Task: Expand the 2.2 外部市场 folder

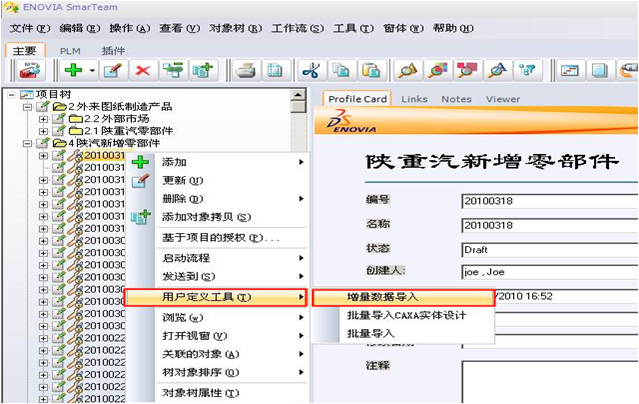Action: point(43,119)
